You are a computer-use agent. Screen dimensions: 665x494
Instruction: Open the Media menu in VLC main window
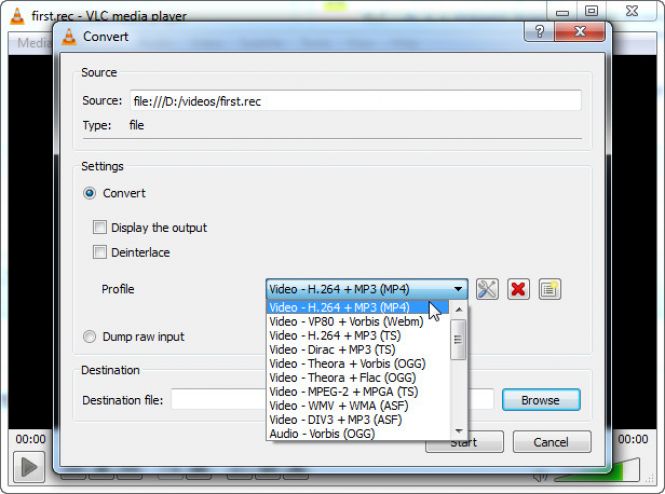point(34,43)
